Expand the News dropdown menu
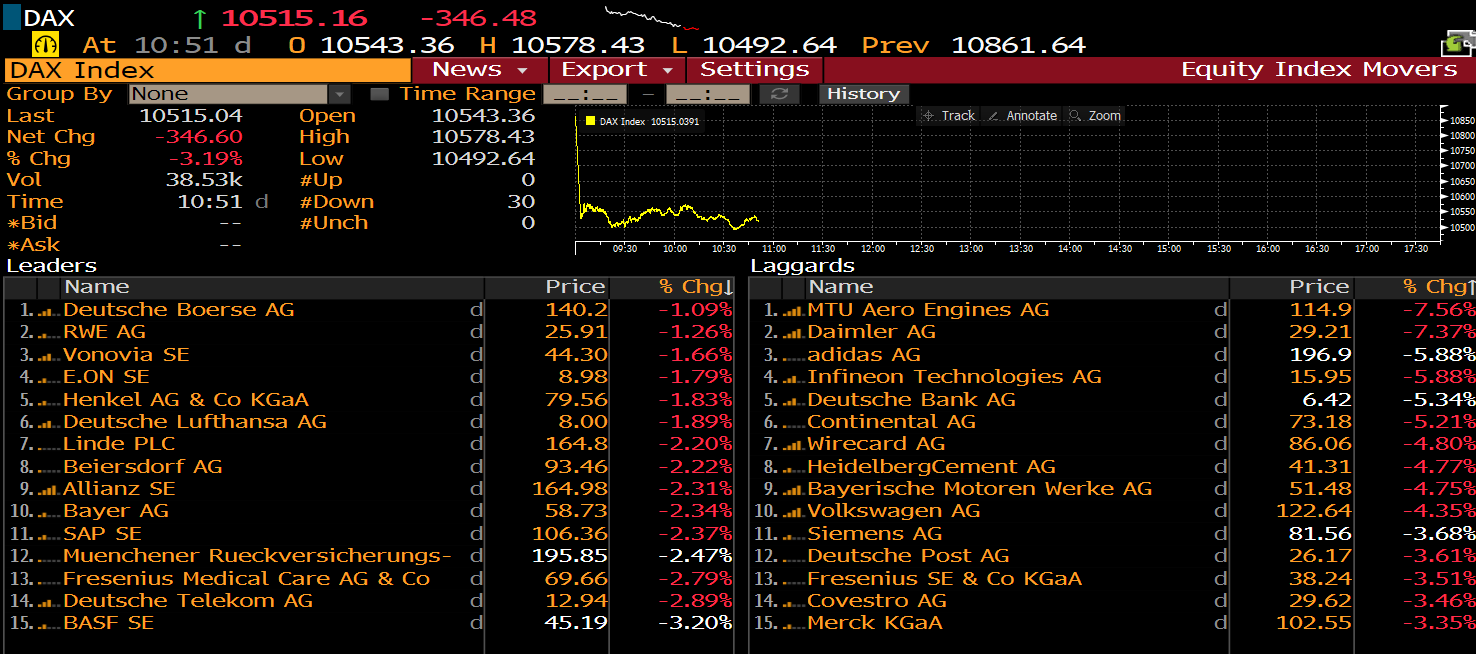This screenshot has width=1476, height=654. [x=480, y=70]
